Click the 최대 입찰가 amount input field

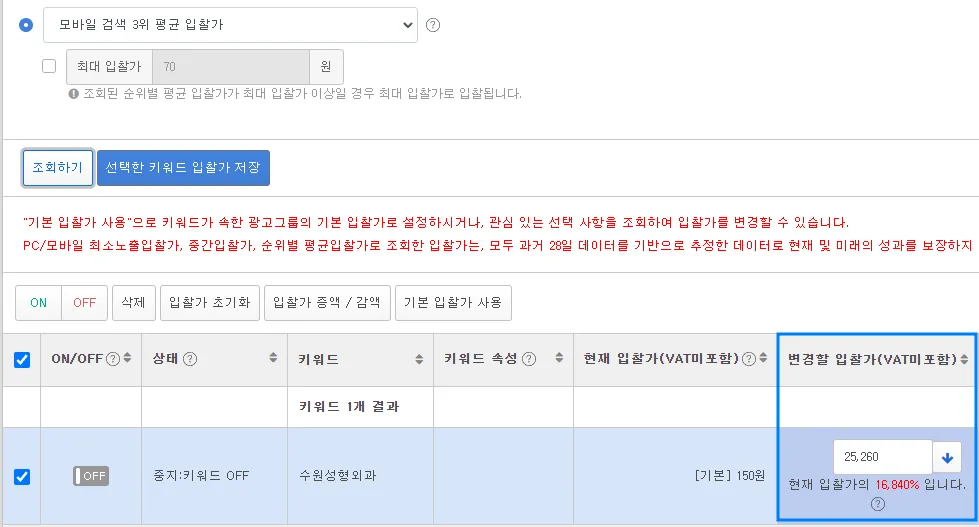(x=231, y=67)
